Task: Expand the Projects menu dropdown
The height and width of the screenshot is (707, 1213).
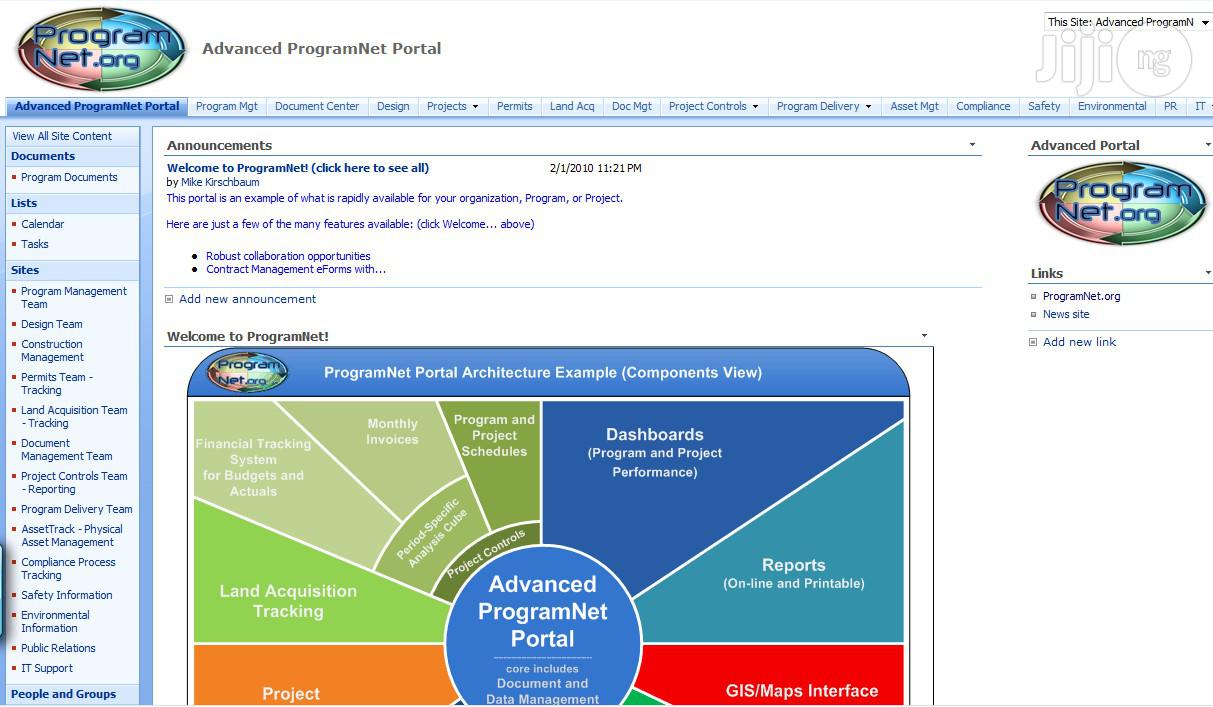Action: 475,106
